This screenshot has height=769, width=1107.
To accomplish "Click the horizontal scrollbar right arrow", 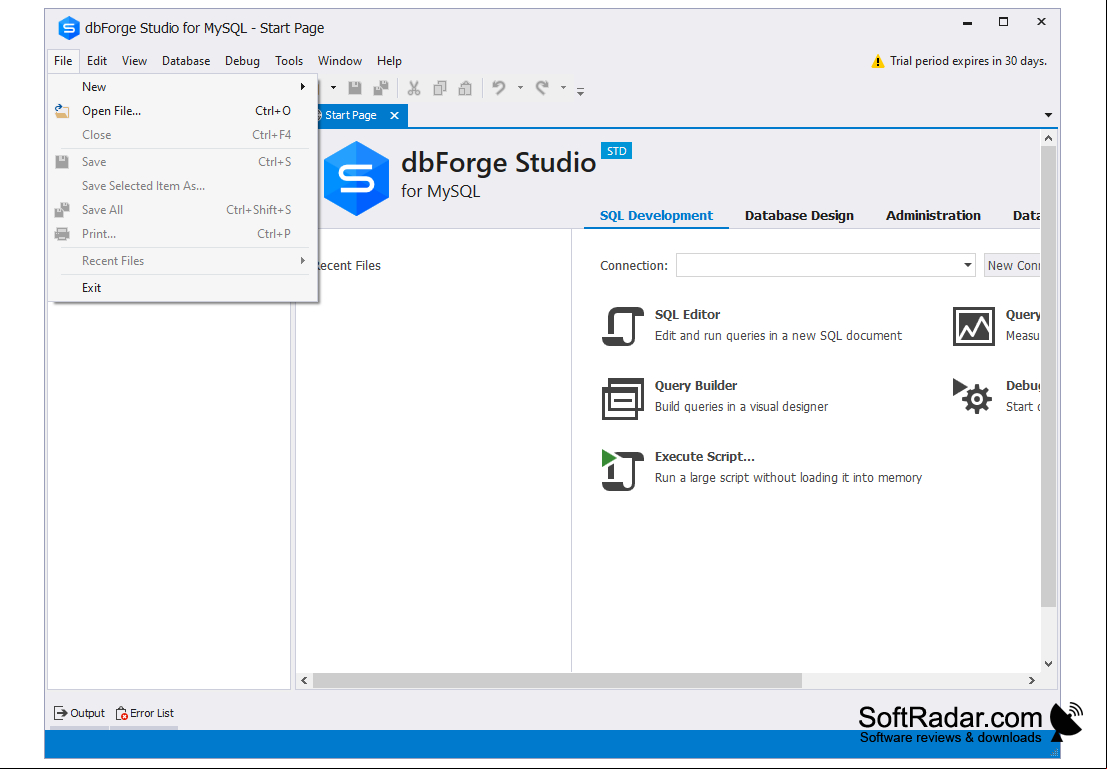I will (1031, 681).
